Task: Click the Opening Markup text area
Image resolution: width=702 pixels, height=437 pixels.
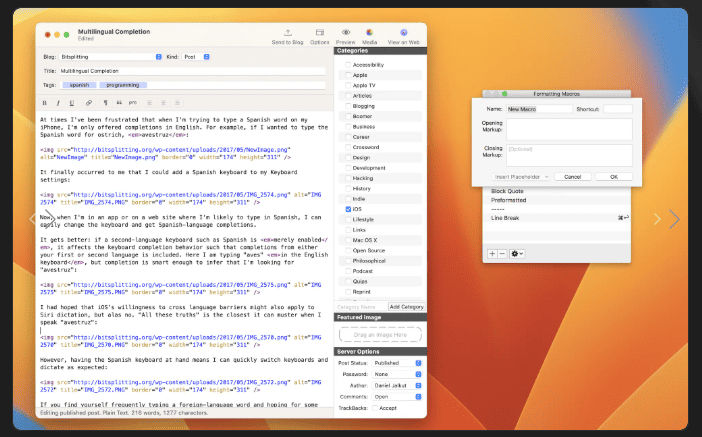Action: tap(569, 129)
